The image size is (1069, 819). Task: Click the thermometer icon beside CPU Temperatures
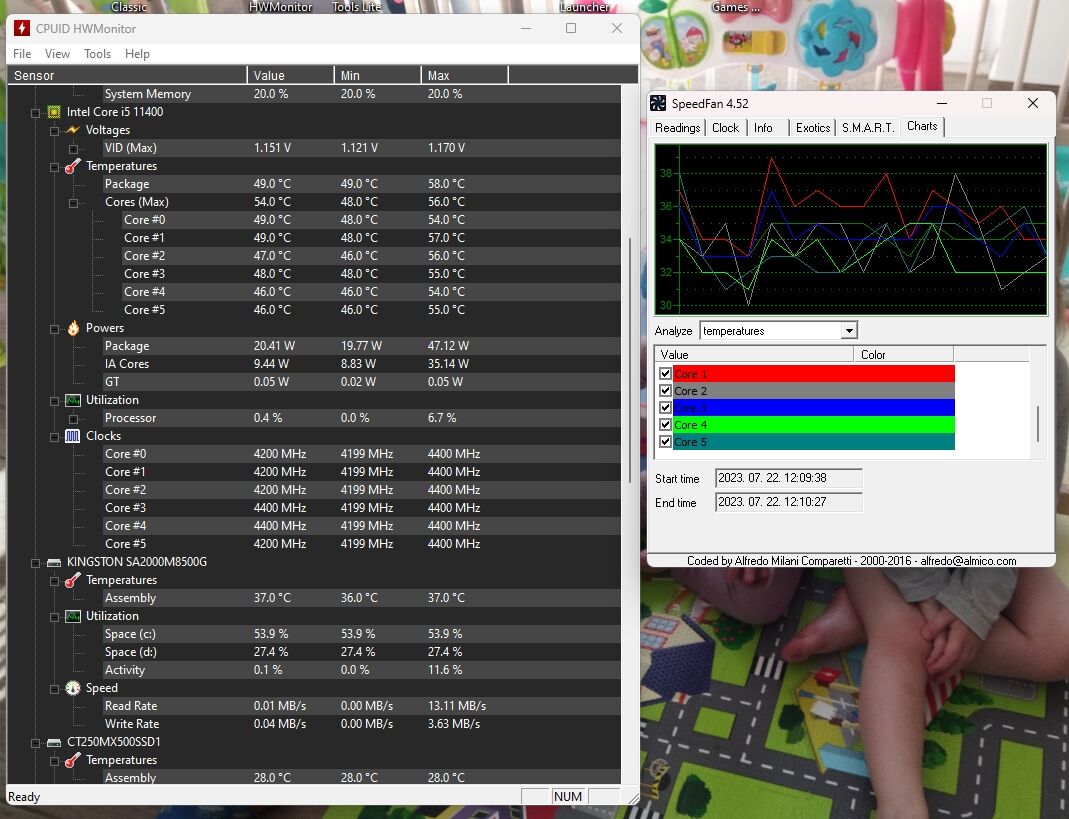click(73, 166)
